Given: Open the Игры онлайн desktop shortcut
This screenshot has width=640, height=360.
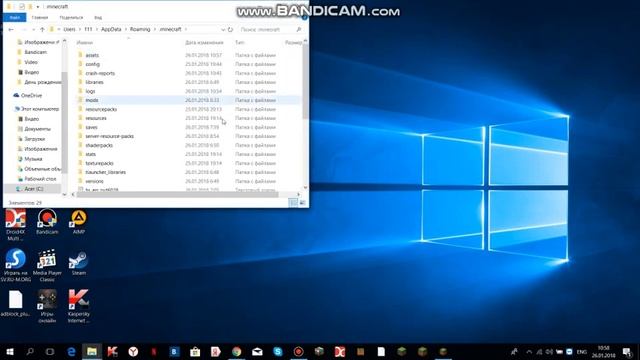Looking at the screenshot, I should (x=47, y=307).
